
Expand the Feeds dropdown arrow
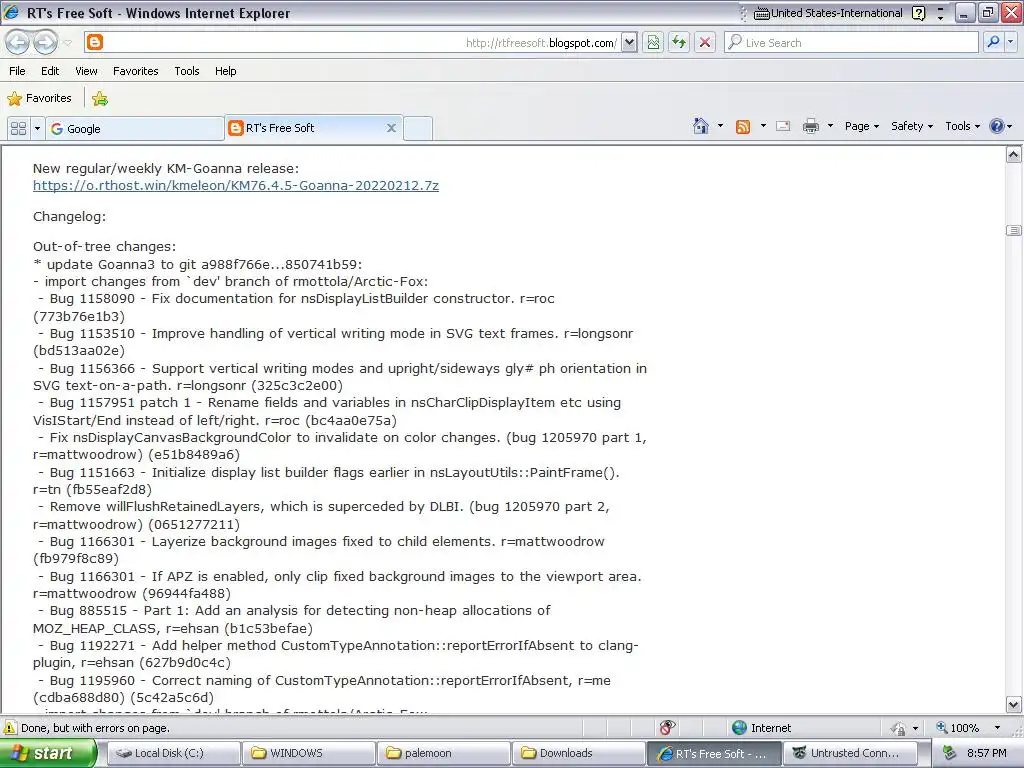click(763, 126)
